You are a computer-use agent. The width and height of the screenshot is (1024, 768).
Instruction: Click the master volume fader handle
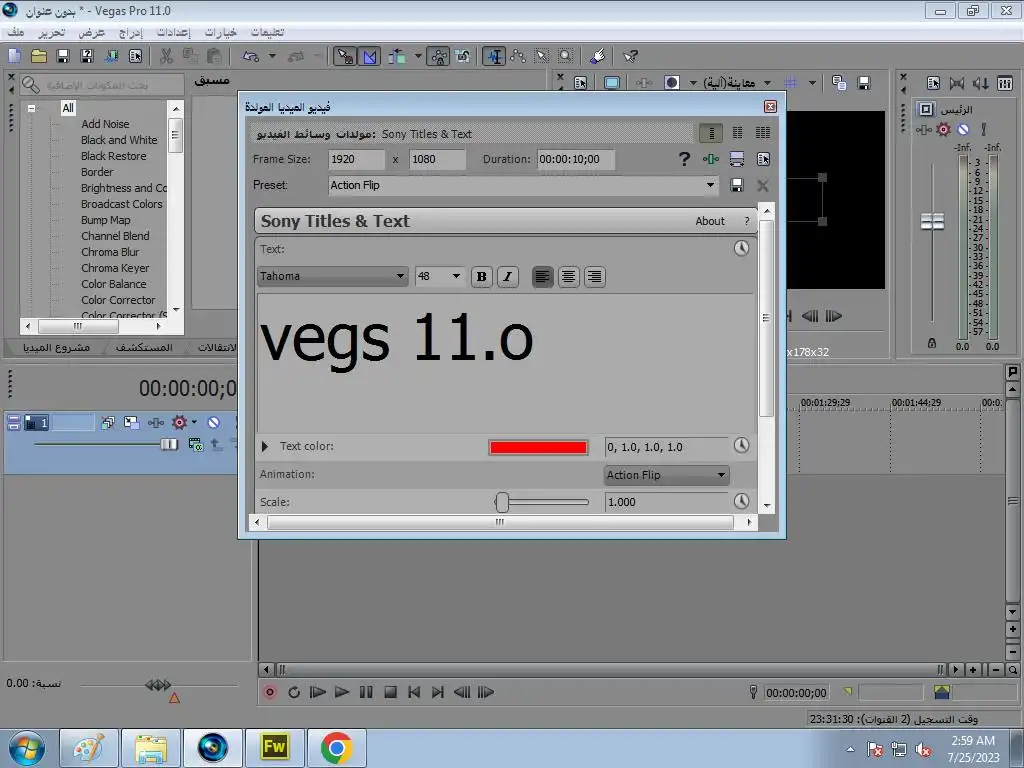pyautogui.click(x=932, y=222)
